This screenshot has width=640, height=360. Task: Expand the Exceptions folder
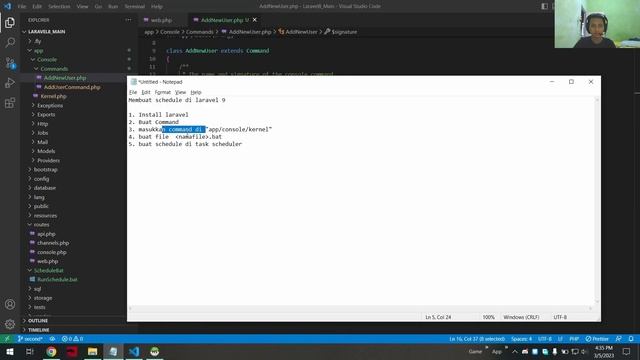(50, 105)
